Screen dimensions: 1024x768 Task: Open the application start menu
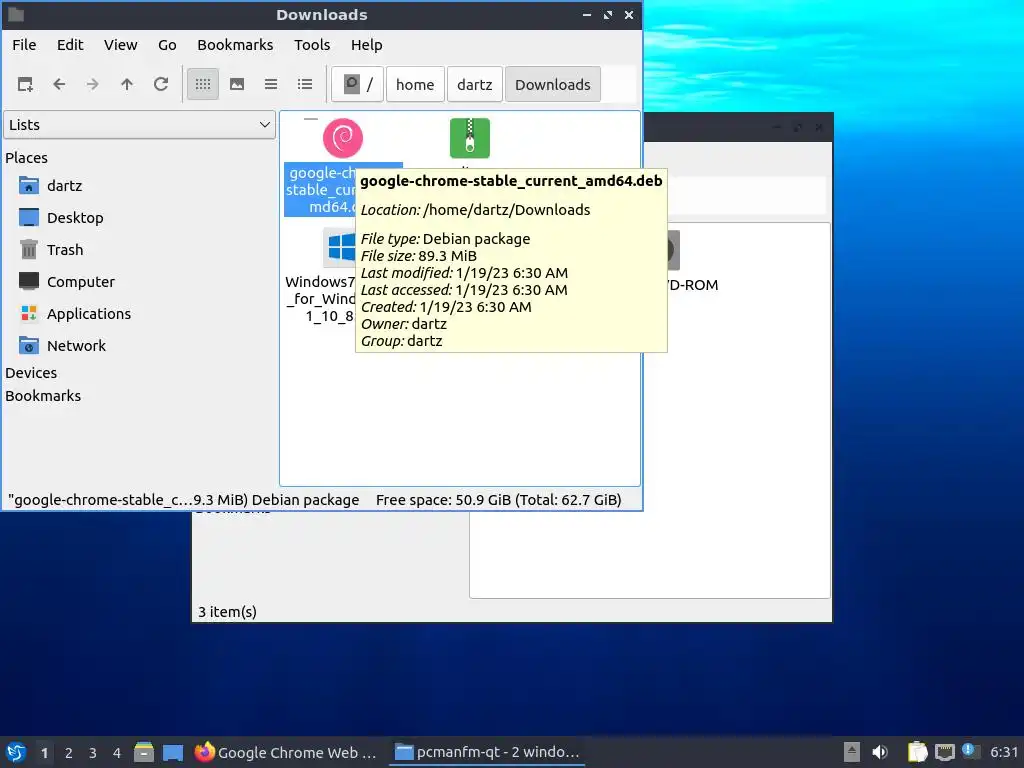tap(16, 752)
